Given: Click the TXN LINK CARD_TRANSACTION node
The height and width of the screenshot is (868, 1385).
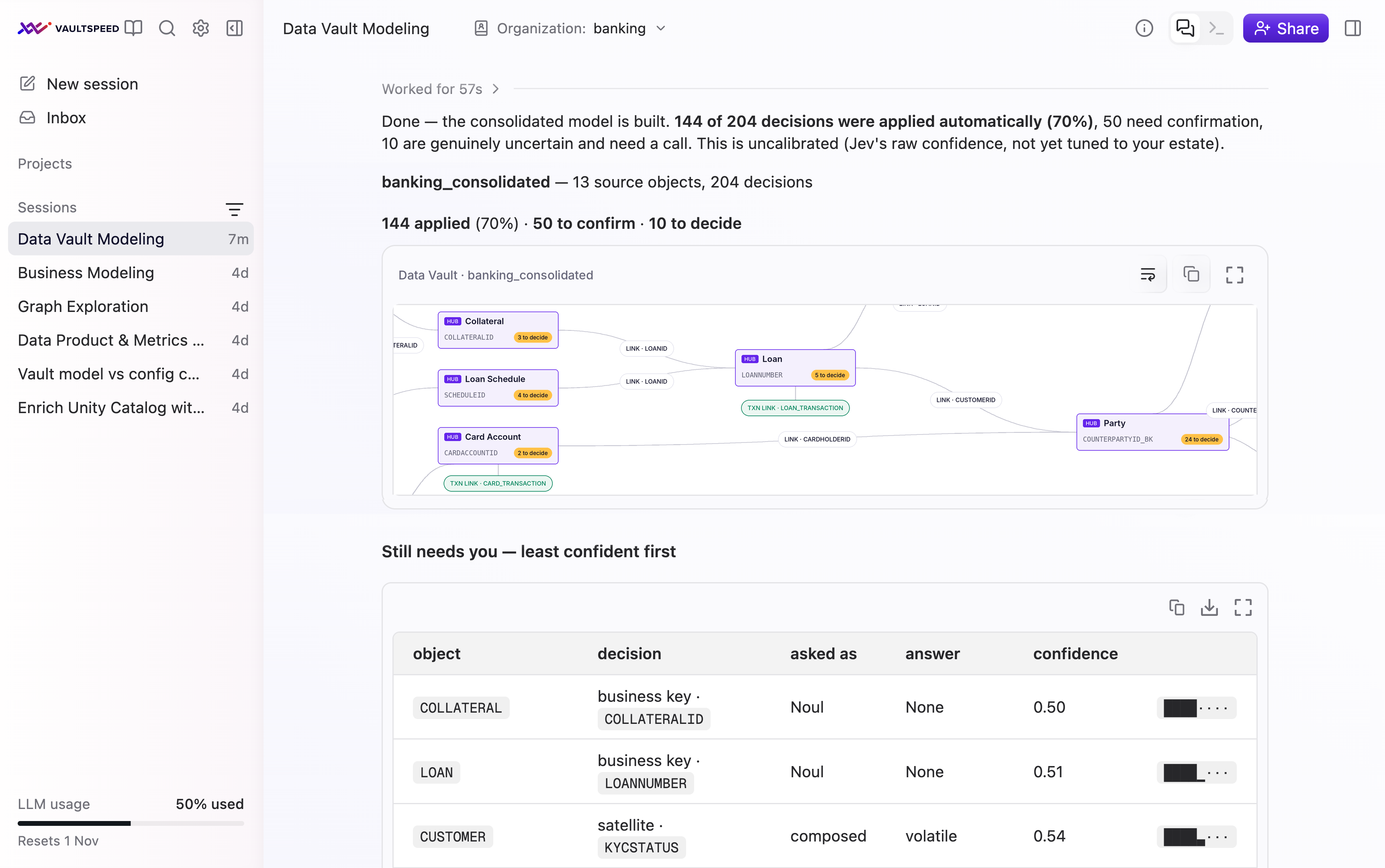Looking at the screenshot, I should tap(498, 483).
